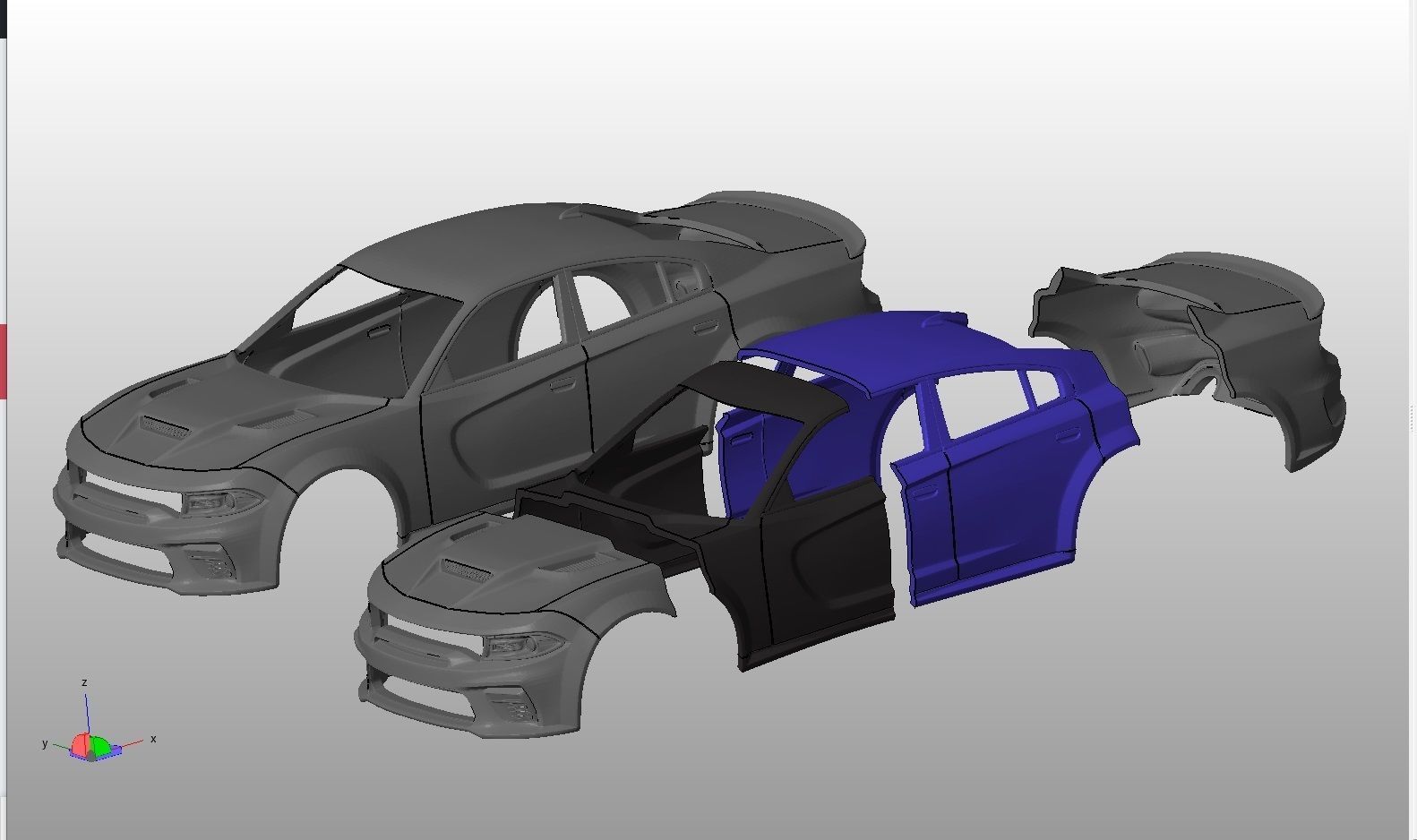Click the red face of orientation gizmo
The height and width of the screenshot is (840, 1417).
click(x=81, y=743)
